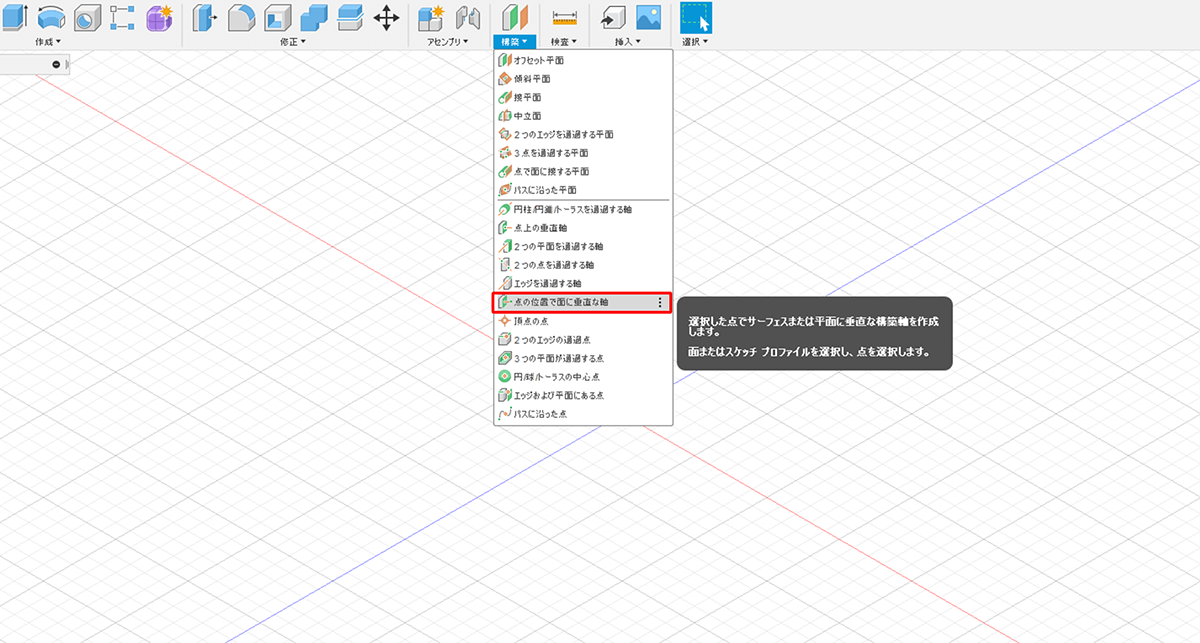This screenshot has height=643, width=1200.
Task: Choose 2つのエッジを通過する平面
Action: (x=583, y=134)
